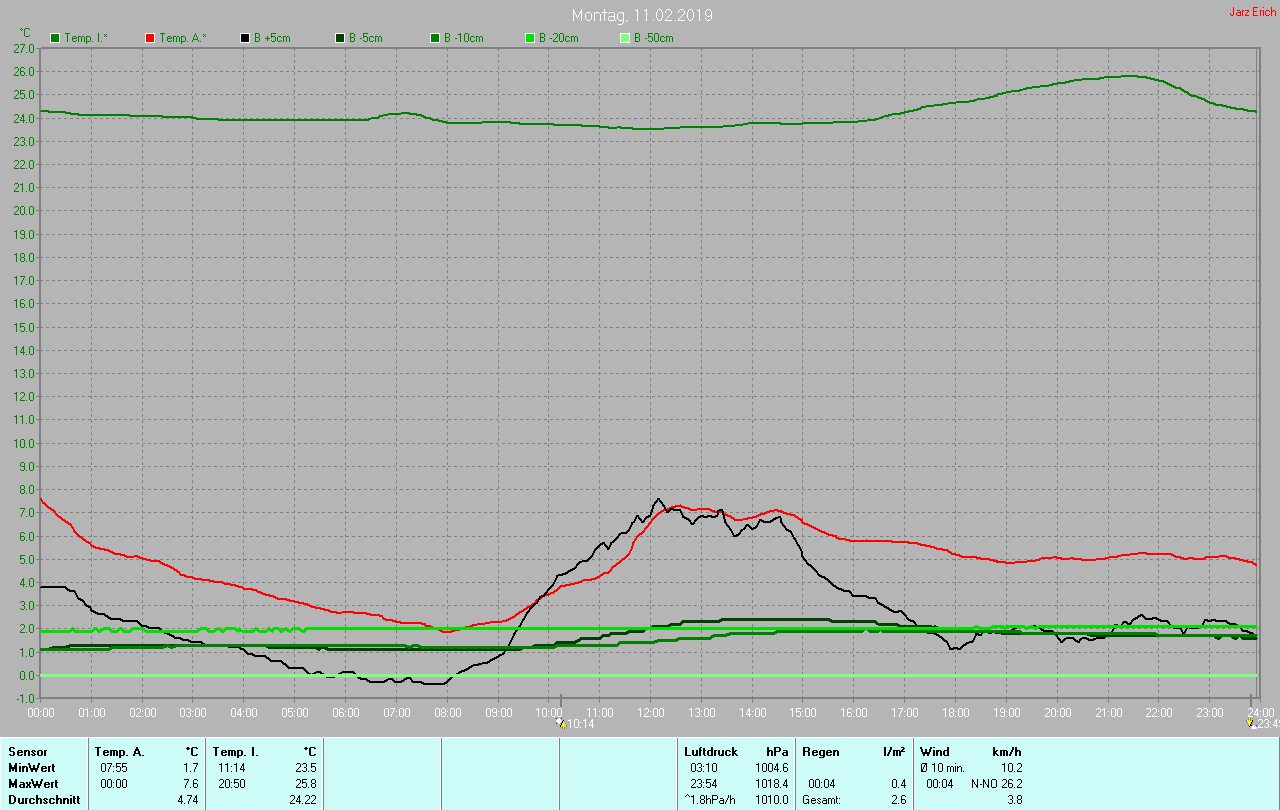Click the Regen column header
Viewport: 1280px width, 810px height.
pos(820,752)
